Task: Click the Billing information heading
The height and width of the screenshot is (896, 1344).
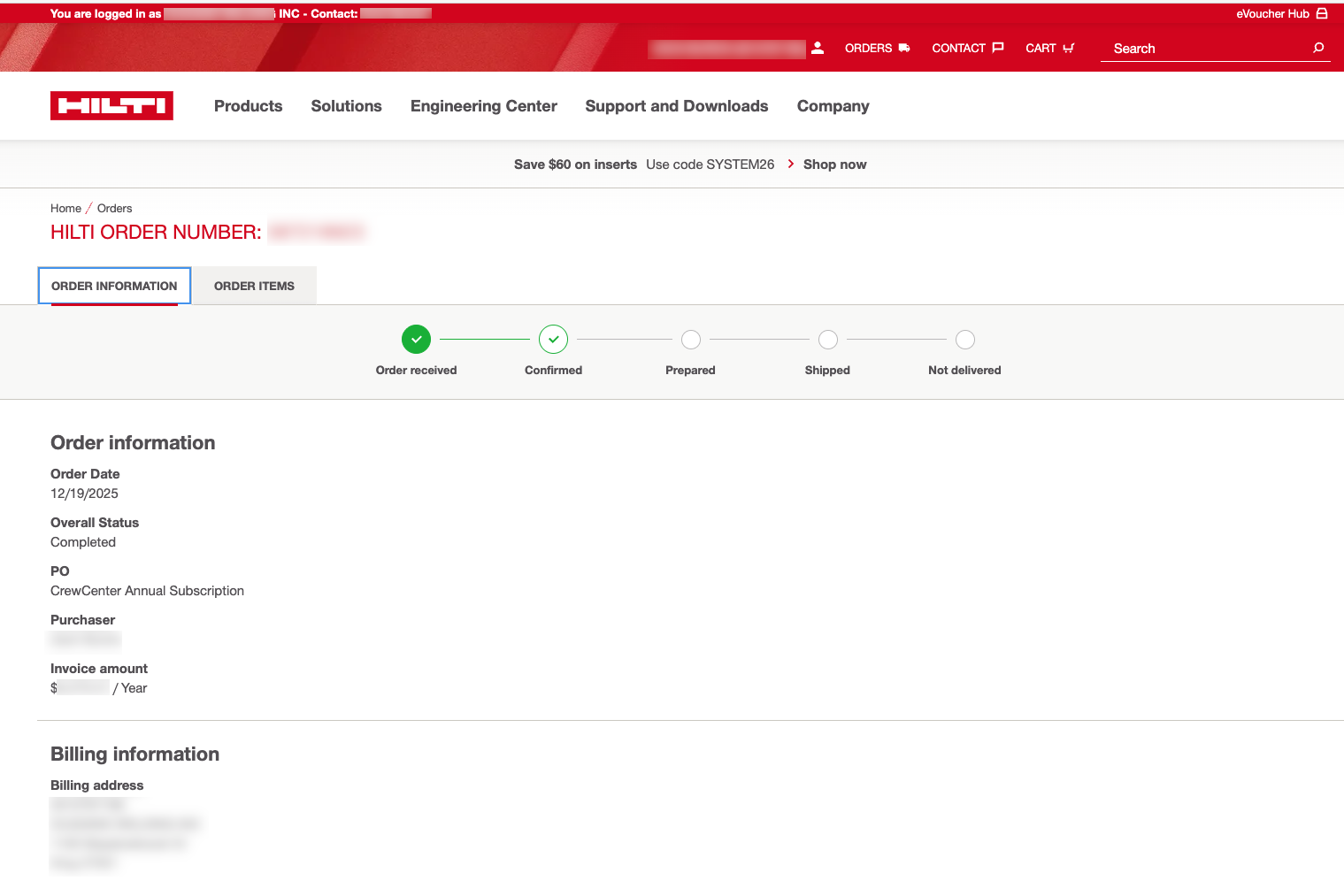Action: (x=134, y=754)
